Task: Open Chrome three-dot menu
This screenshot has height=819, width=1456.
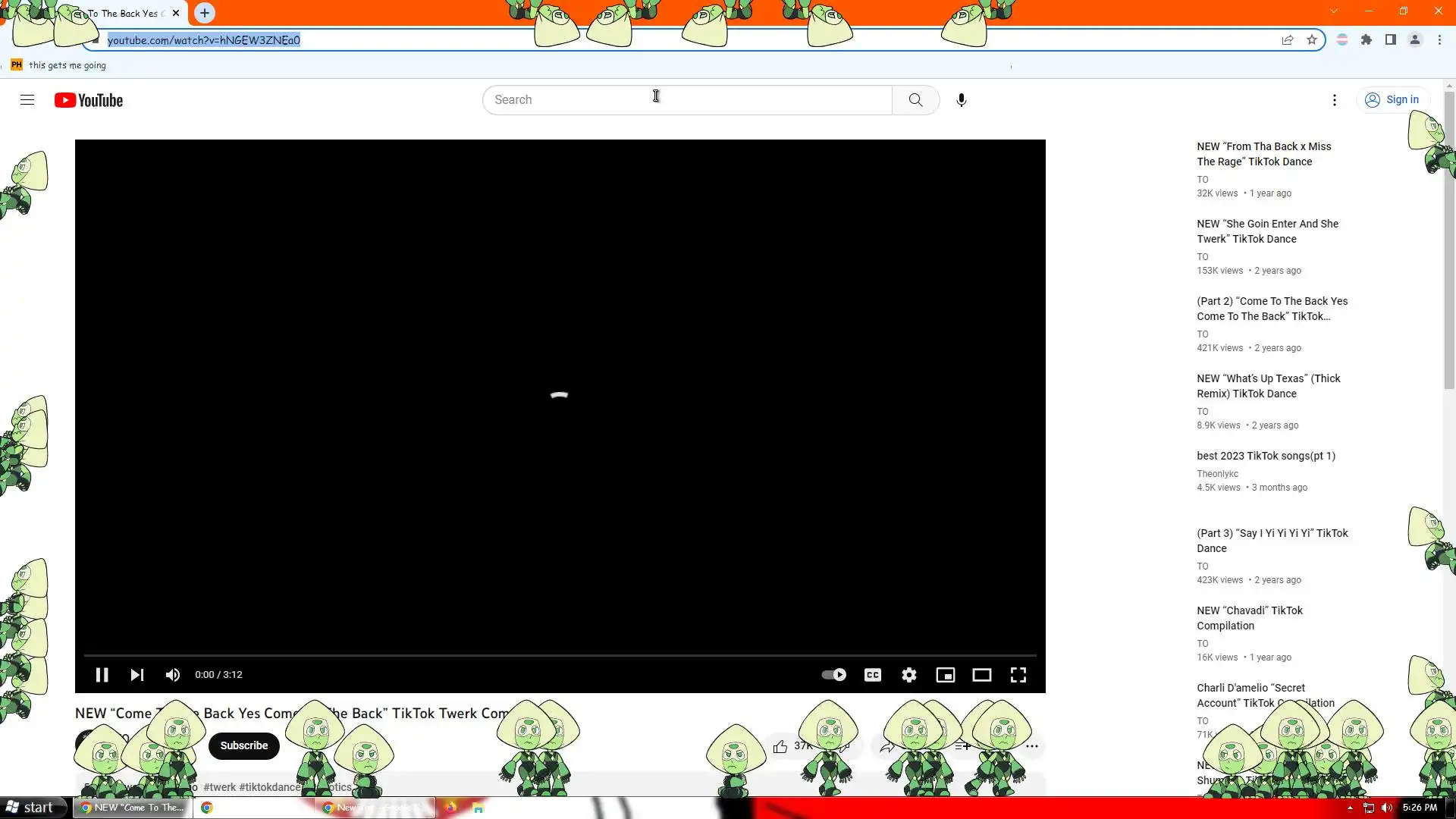Action: [1439, 40]
